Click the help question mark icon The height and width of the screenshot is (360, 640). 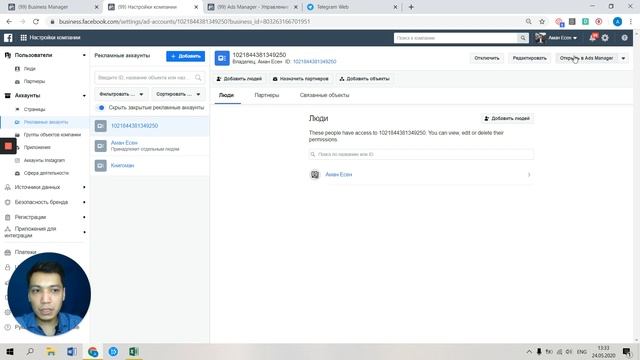624,38
